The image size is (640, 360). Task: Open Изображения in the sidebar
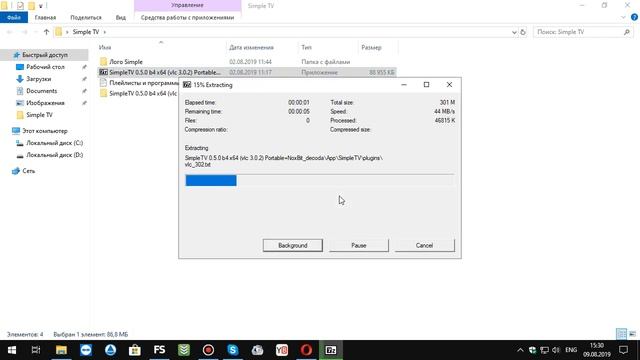point(45,103)
